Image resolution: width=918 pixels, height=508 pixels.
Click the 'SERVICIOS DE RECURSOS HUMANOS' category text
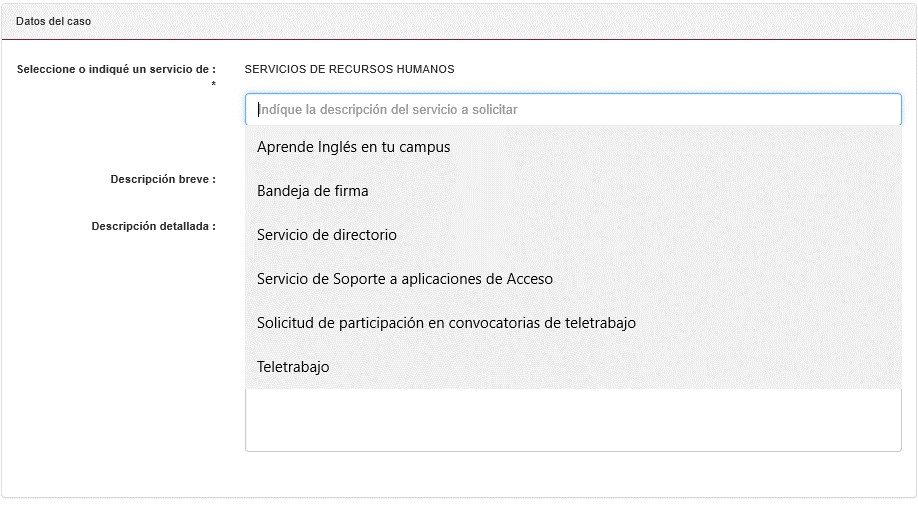coord(349,69)
